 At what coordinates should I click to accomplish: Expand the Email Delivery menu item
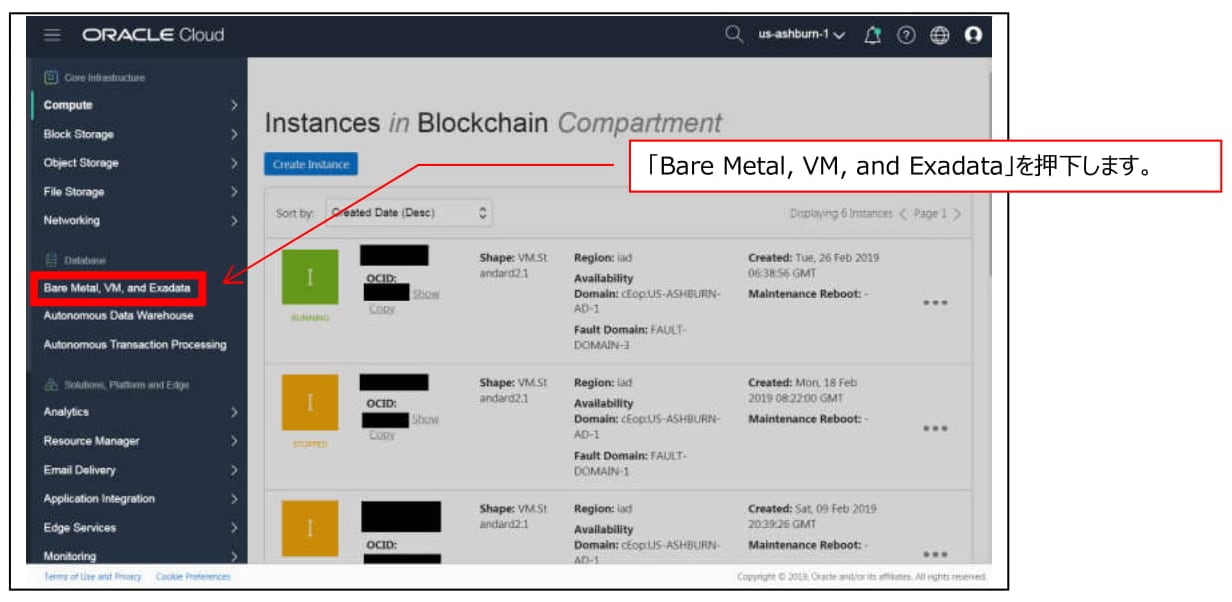click(139, 470)
